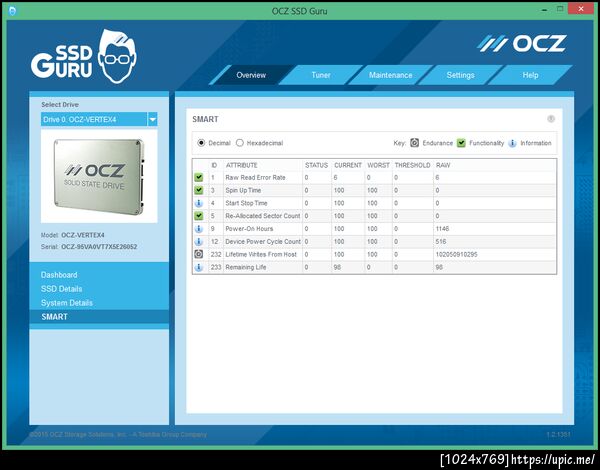The height and width of the screenshot is (470, 600).
Task: Click the serial number OCZ-95VA0VT7X5E26052
Action: click(99, 247)
